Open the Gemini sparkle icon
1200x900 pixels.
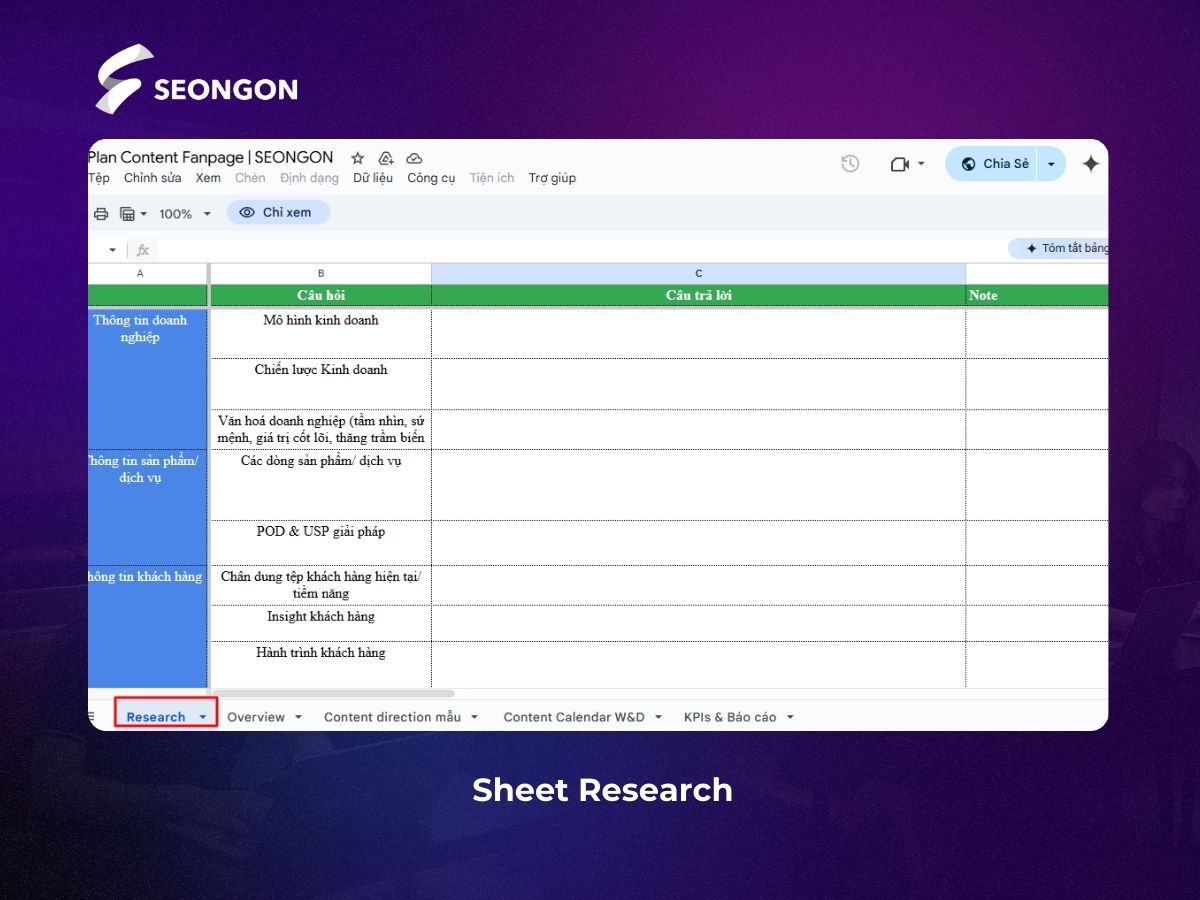pyautogui.click(x=1091, y=164)
